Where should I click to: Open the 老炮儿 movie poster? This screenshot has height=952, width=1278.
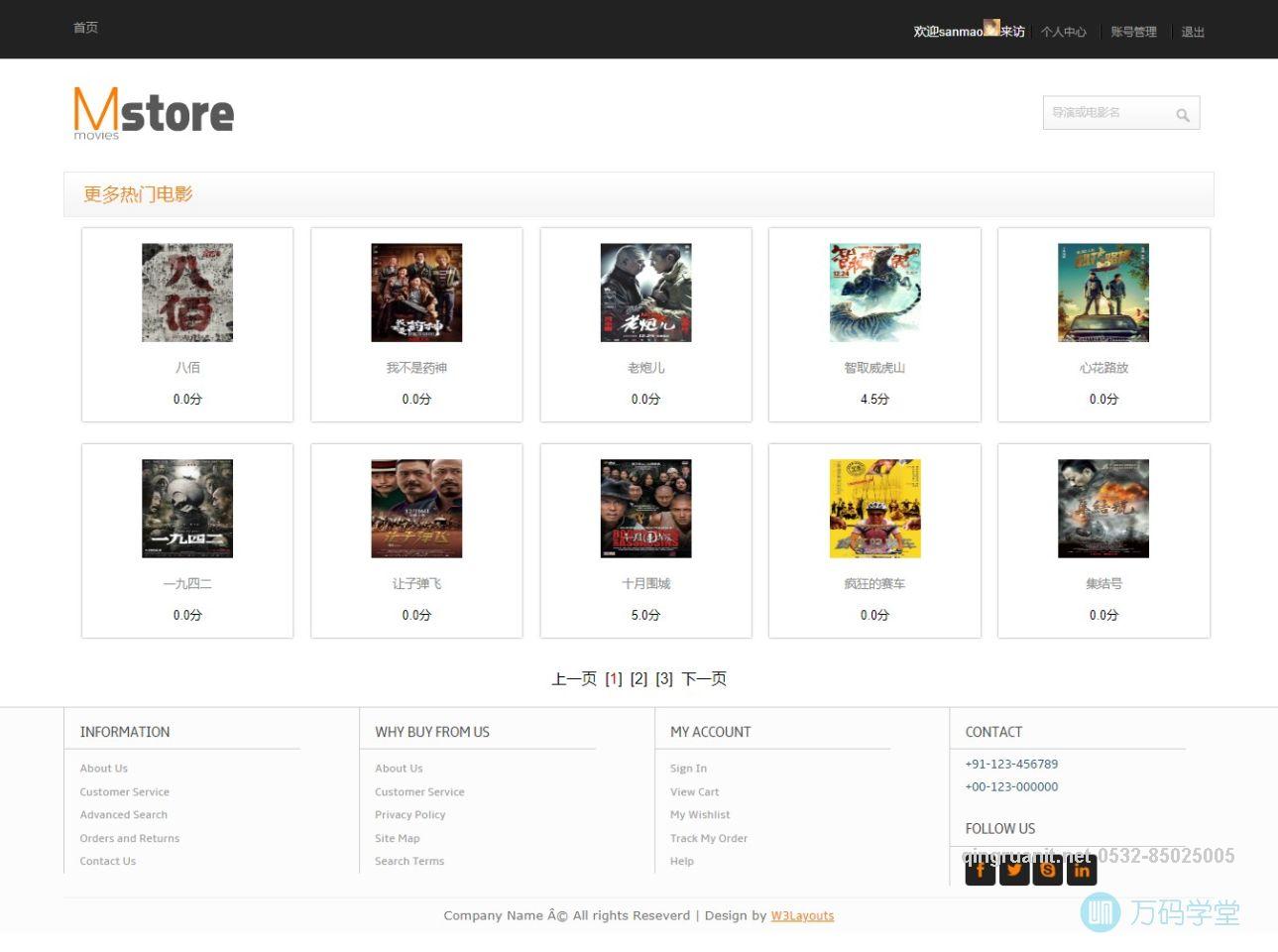(645, 293)
